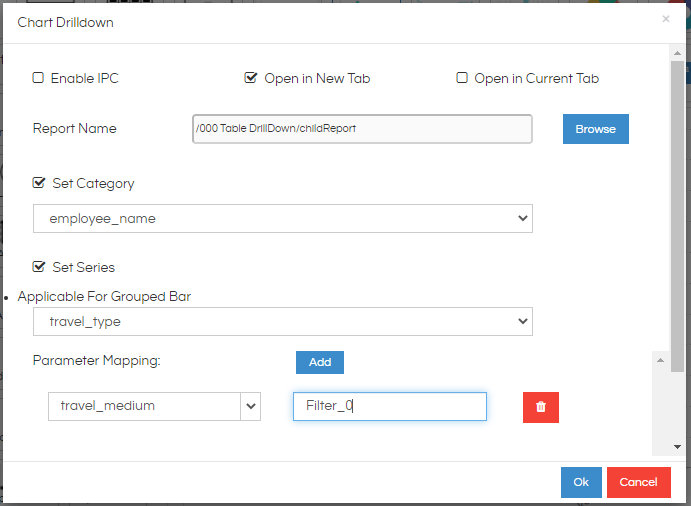Toggle the Set Series checkbox
This screenshot has width=691, height=506.
click(x=39, y=267)
